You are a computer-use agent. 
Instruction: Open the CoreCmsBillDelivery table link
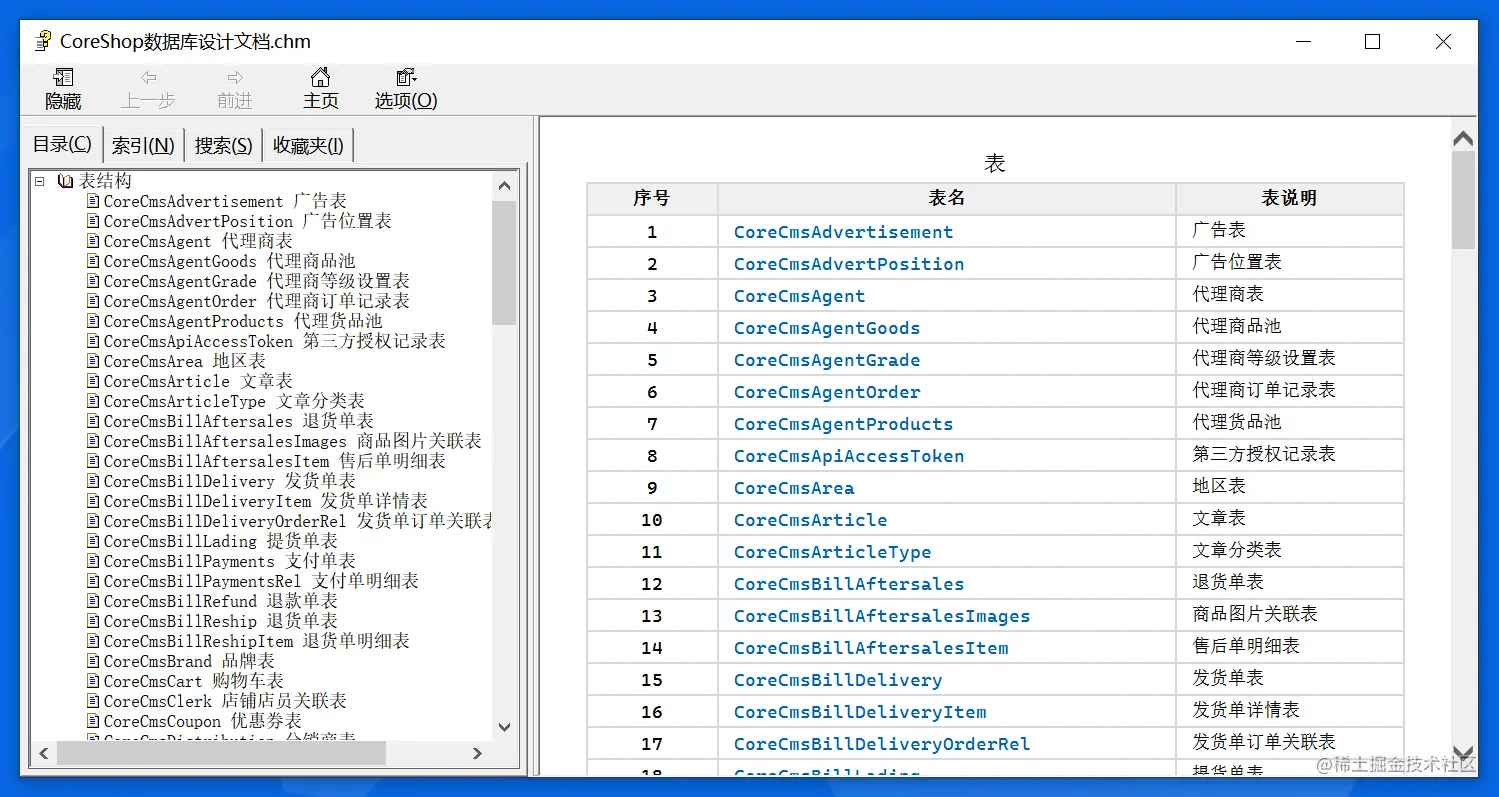(838, 680)
